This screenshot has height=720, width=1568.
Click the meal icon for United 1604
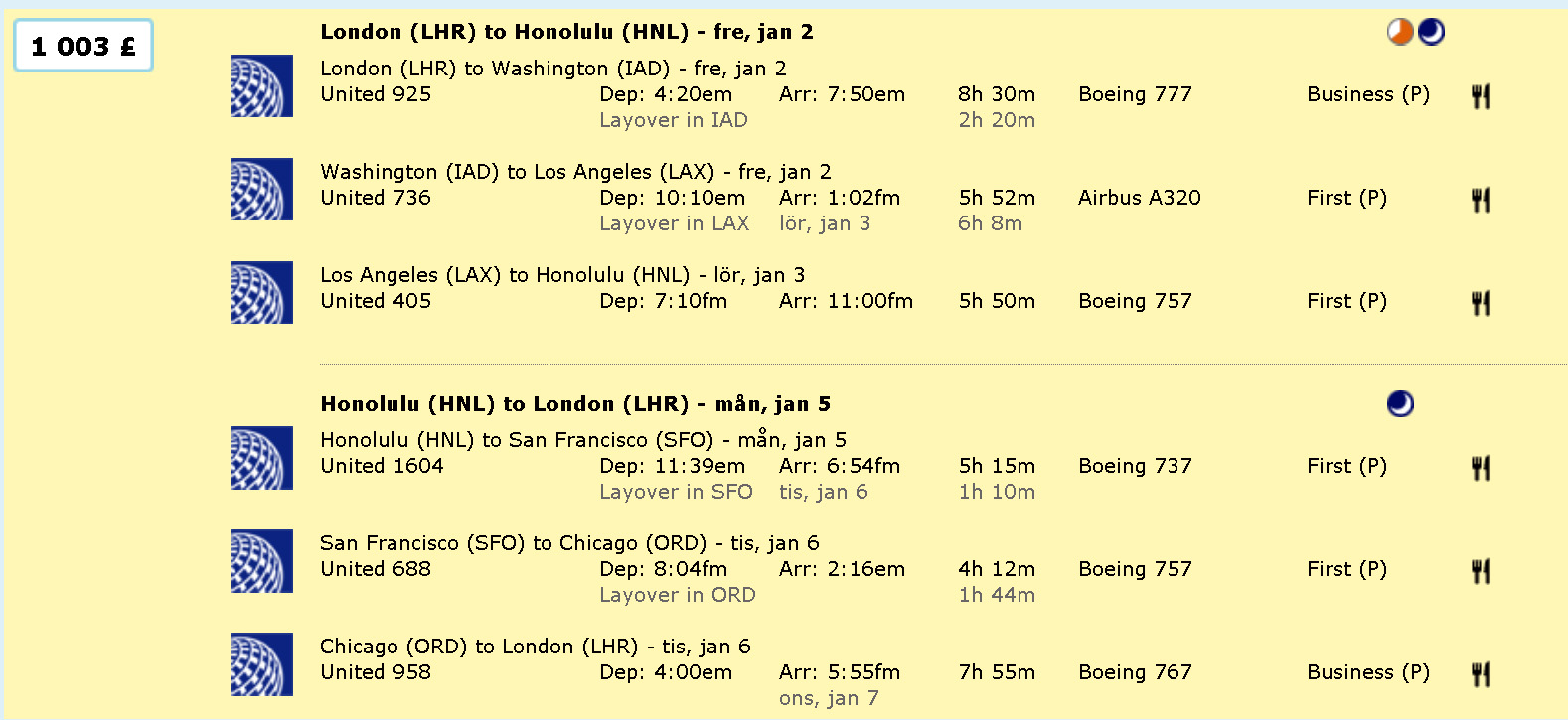pos(1481,468)
